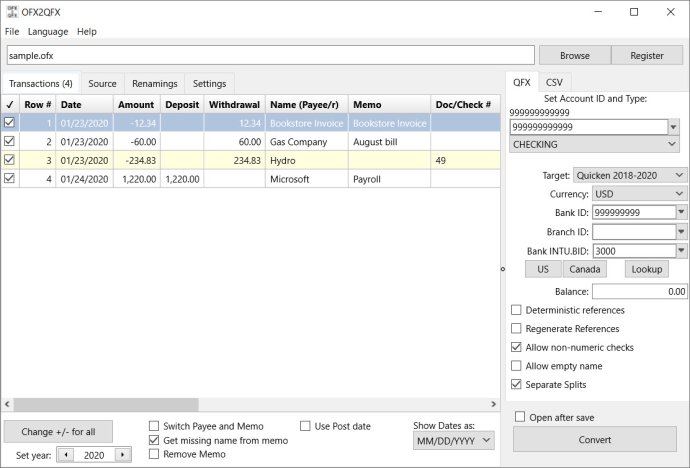Open the Renamings tab

(154, 84)
